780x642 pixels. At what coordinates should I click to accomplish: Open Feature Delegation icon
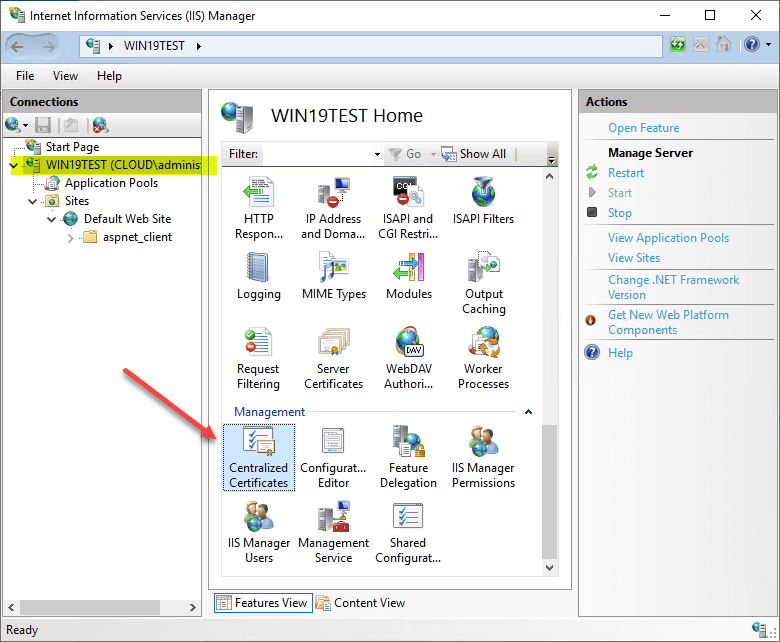click(x=408, y=458)
